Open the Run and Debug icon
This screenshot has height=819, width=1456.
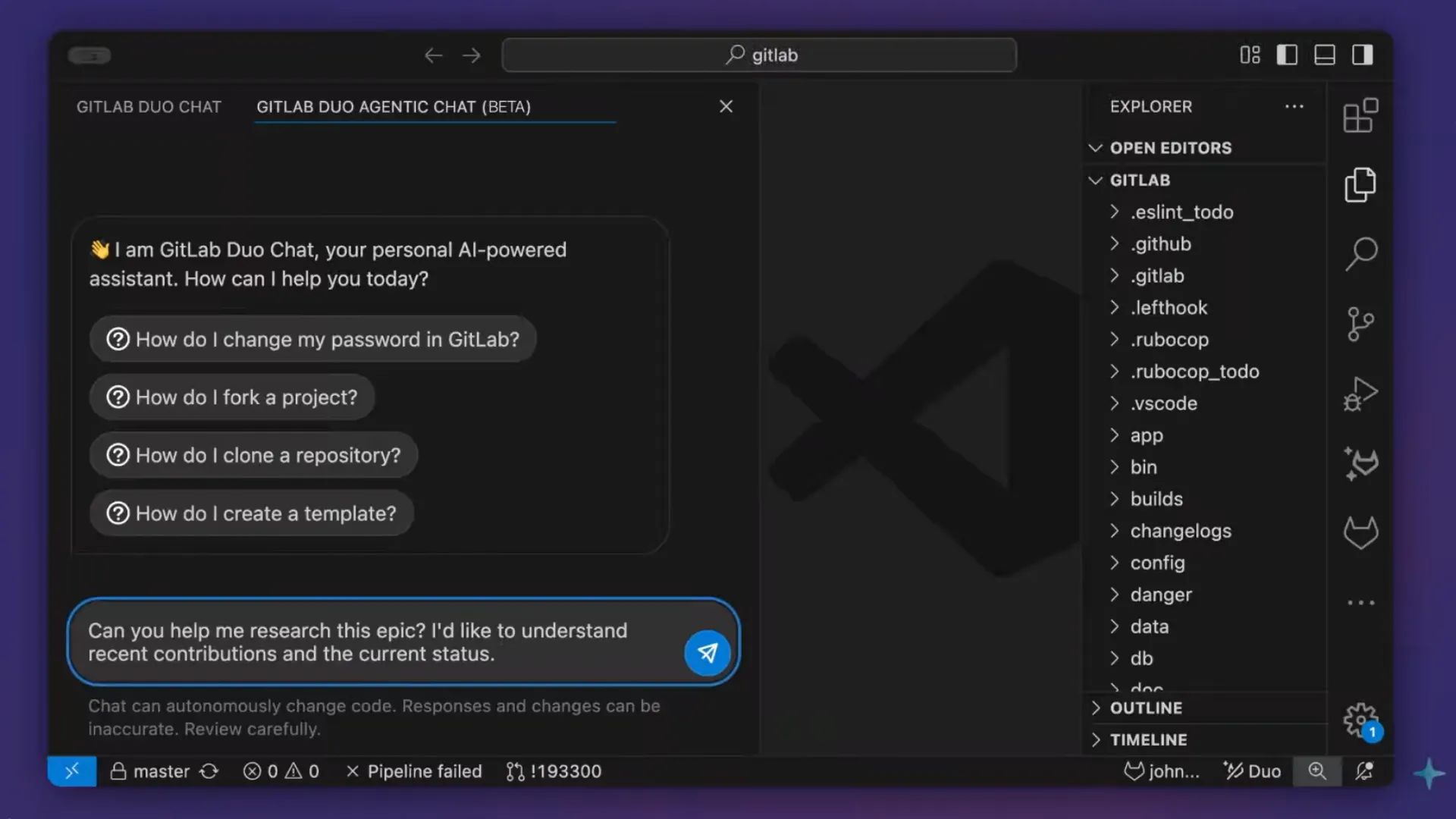[1360, 394]
